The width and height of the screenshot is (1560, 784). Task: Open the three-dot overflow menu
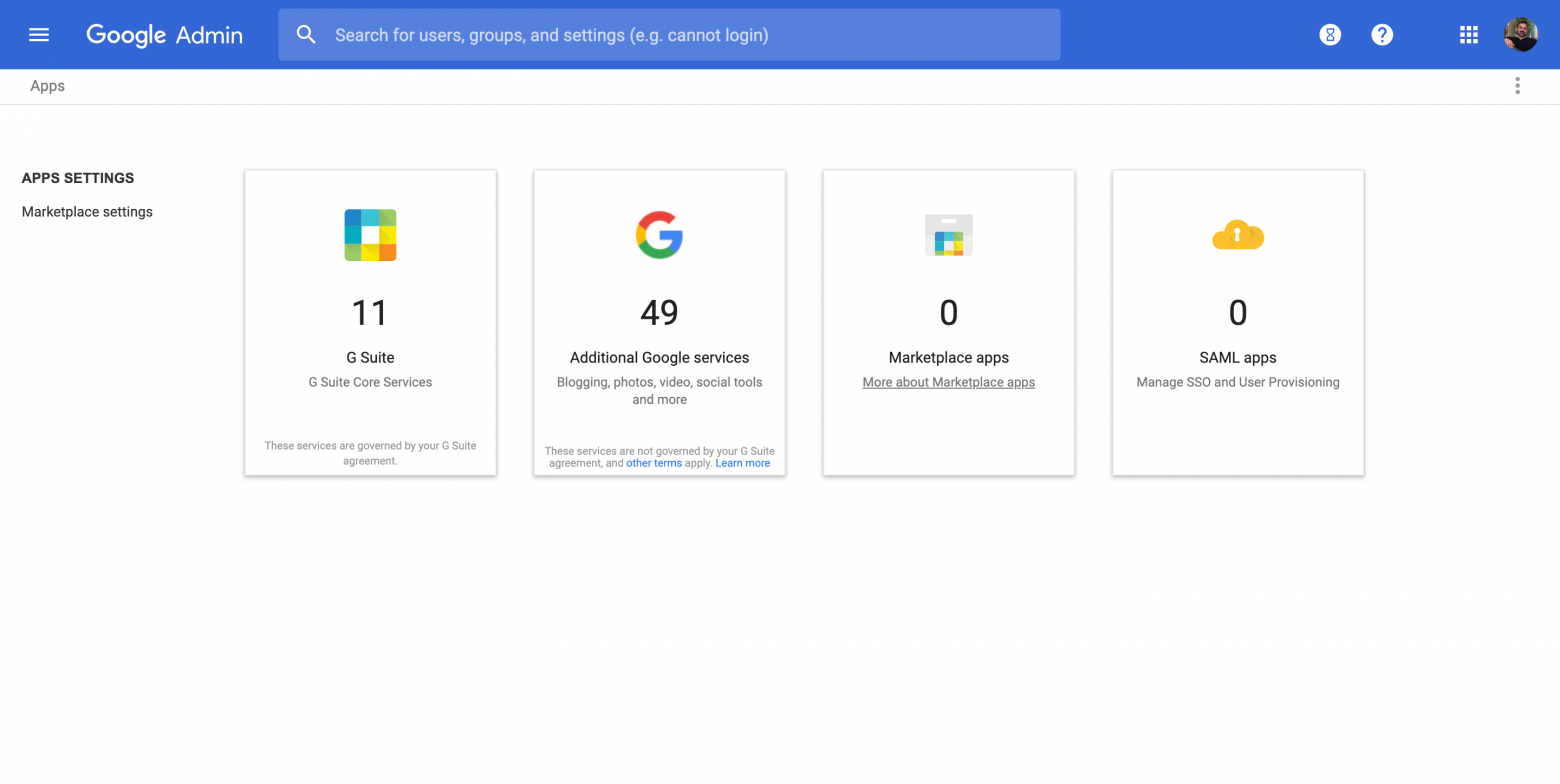tap(1516, 86)
